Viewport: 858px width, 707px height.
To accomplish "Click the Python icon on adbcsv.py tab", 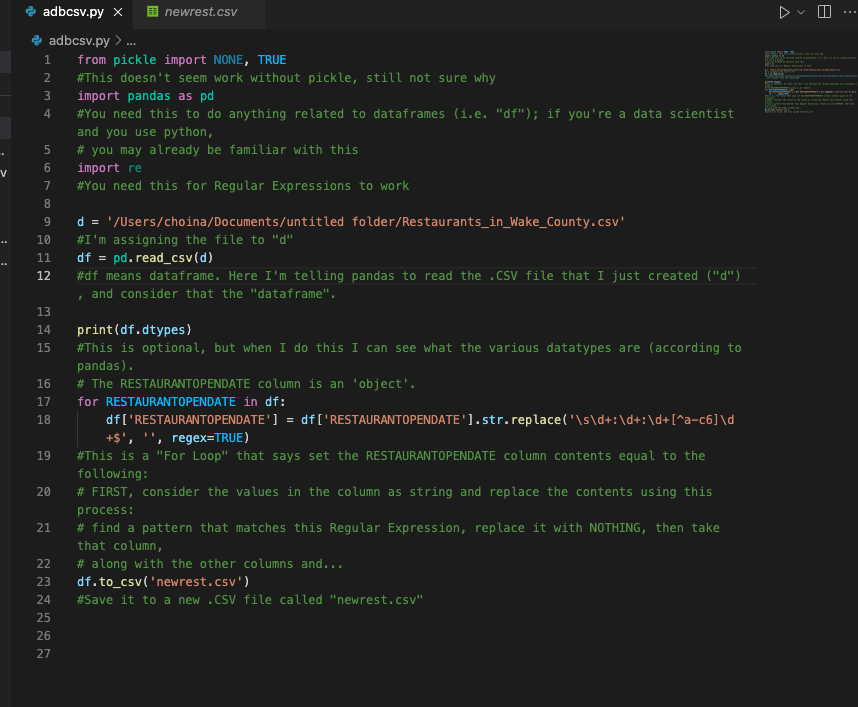I will 31,11.
